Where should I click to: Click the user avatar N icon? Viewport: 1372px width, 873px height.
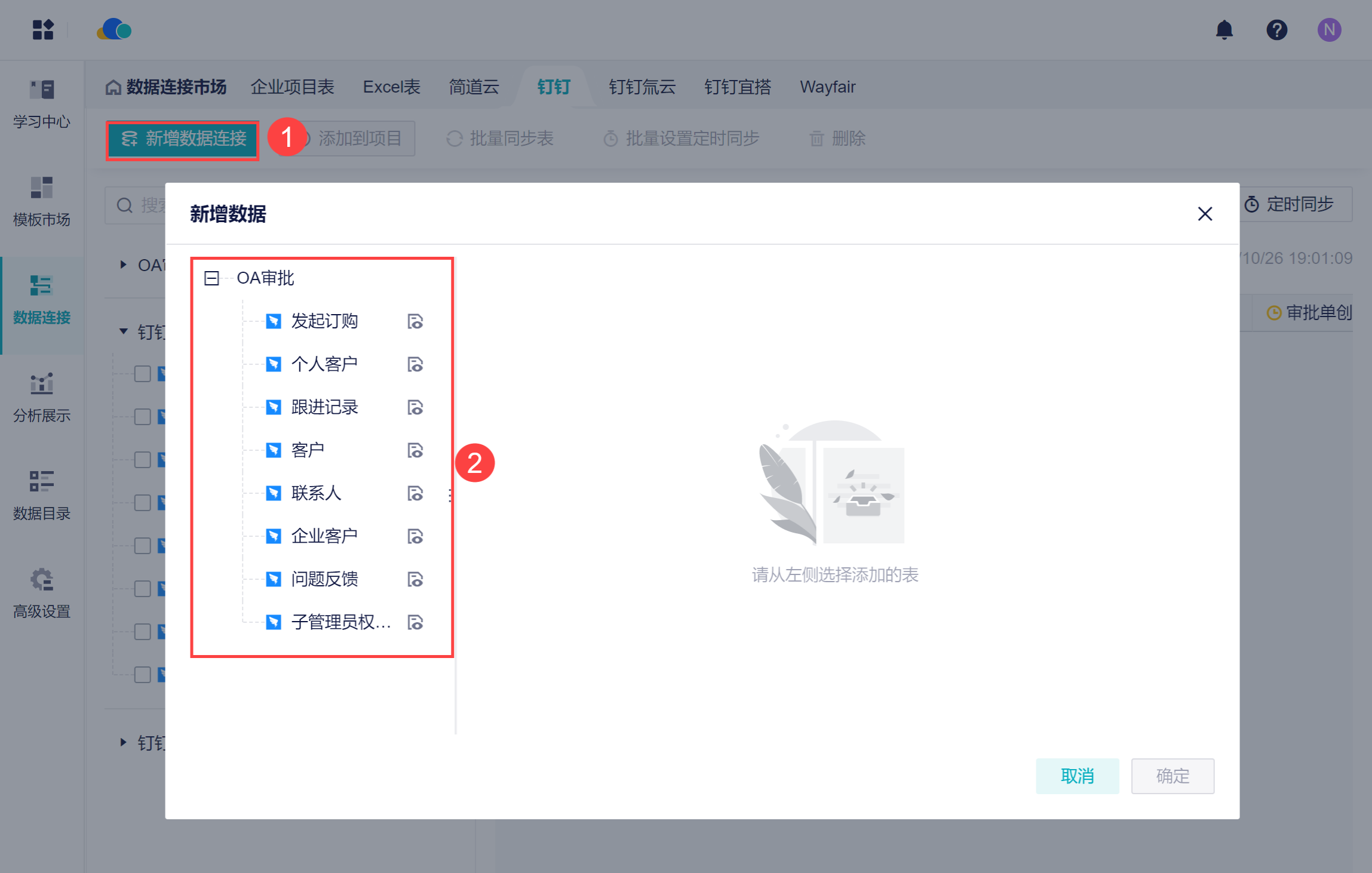tap(1329, 30)
